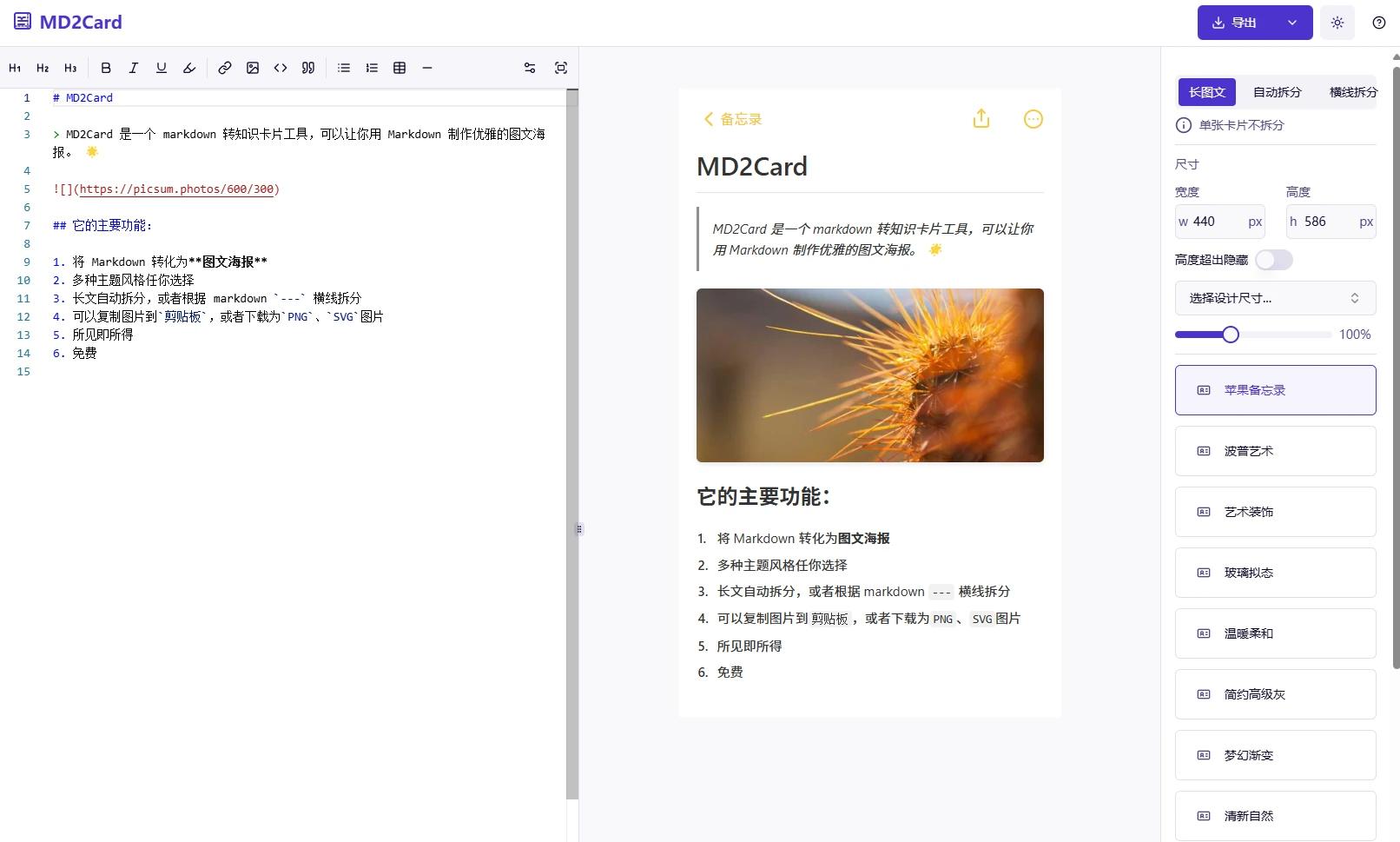Click the blockquote icon
The height and width of the screenshot is (842, 1400).
tap(308, 68)
